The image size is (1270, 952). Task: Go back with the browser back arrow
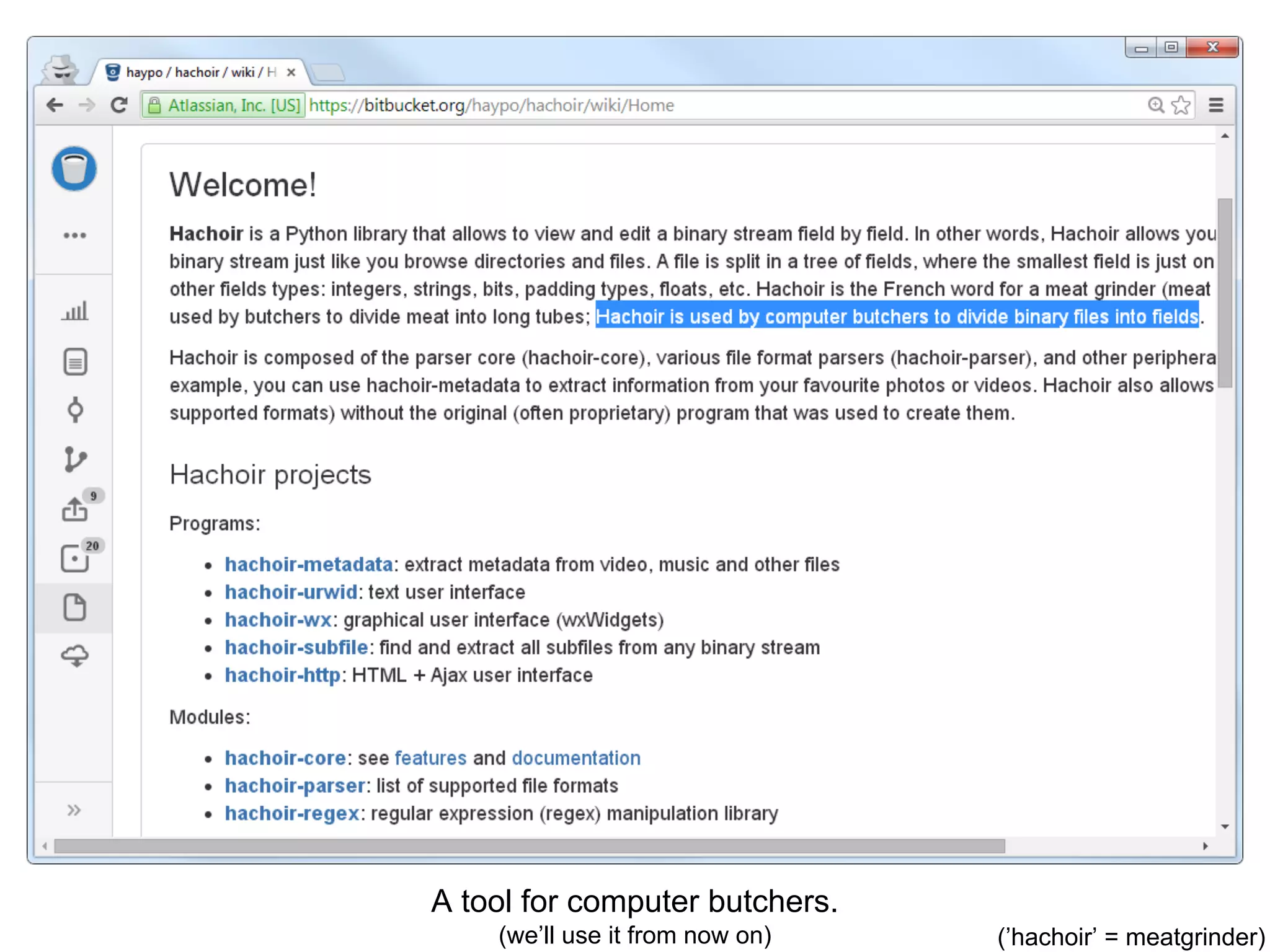[x=55, y=105]
